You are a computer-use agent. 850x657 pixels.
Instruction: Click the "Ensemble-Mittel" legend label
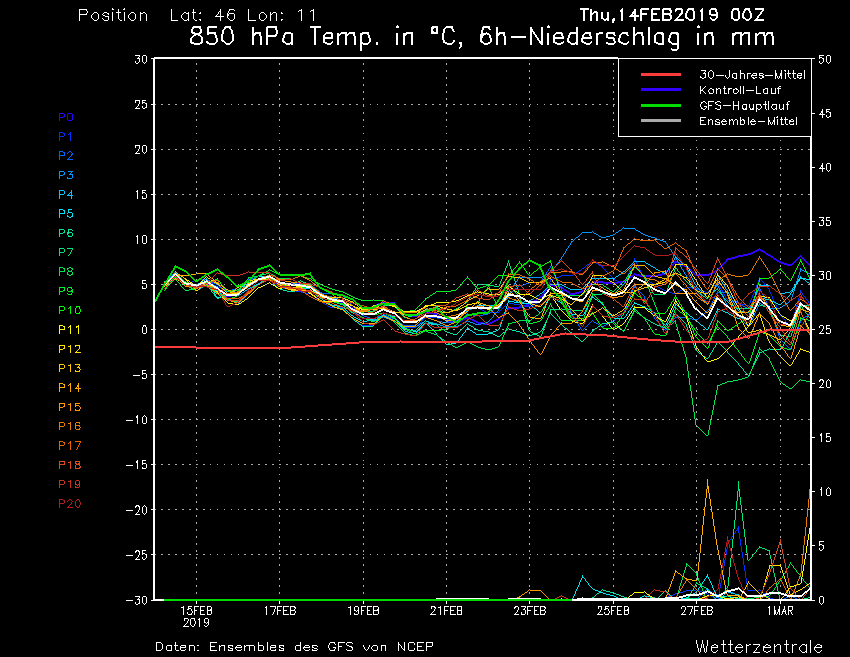[x=748, y=121]
